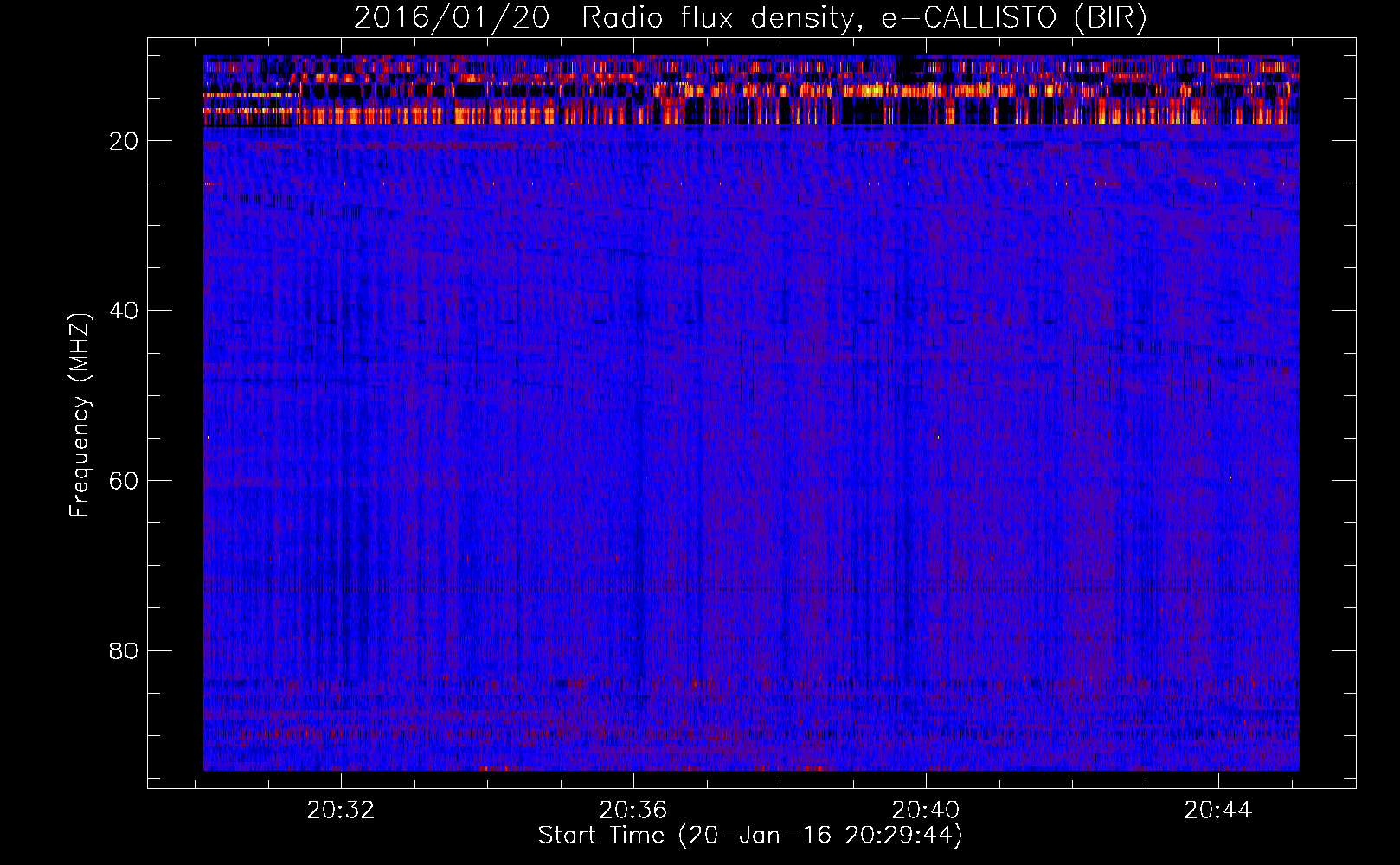Click the 40 frequency tick label

[x=125, y=311]
